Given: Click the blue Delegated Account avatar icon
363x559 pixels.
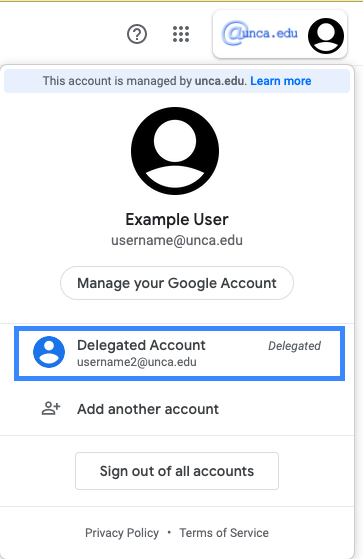Looking at the screenshot, I should point(49,352).
